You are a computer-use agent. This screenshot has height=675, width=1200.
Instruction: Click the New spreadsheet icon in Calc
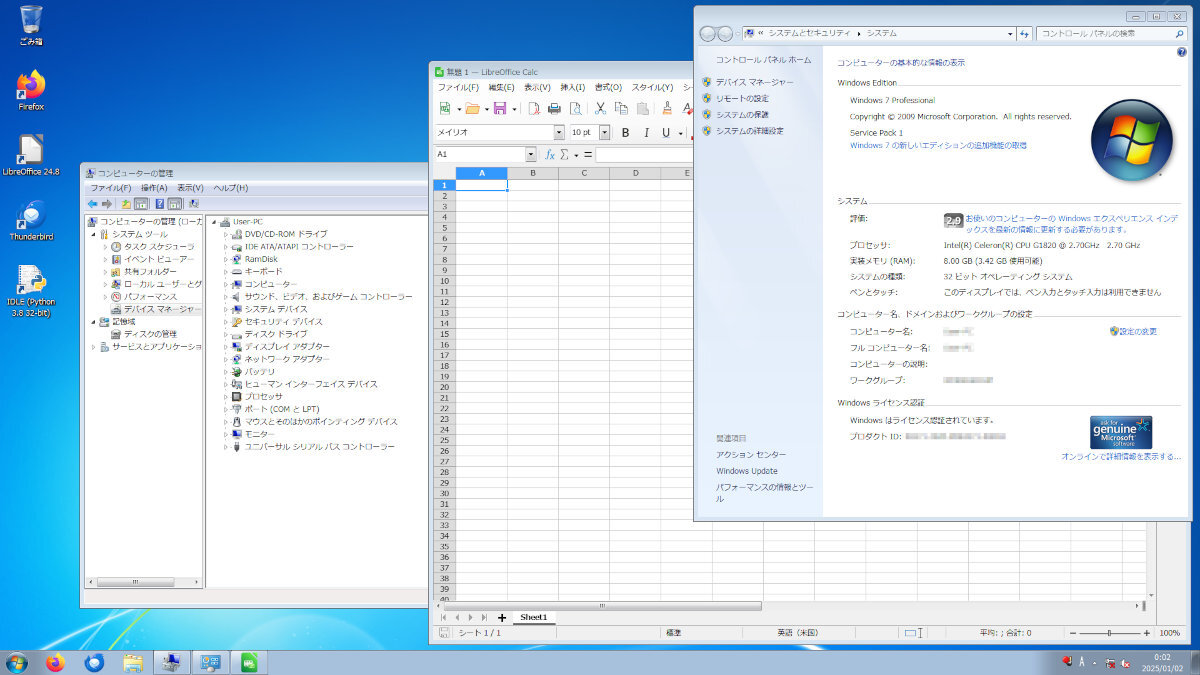(445, 108)
